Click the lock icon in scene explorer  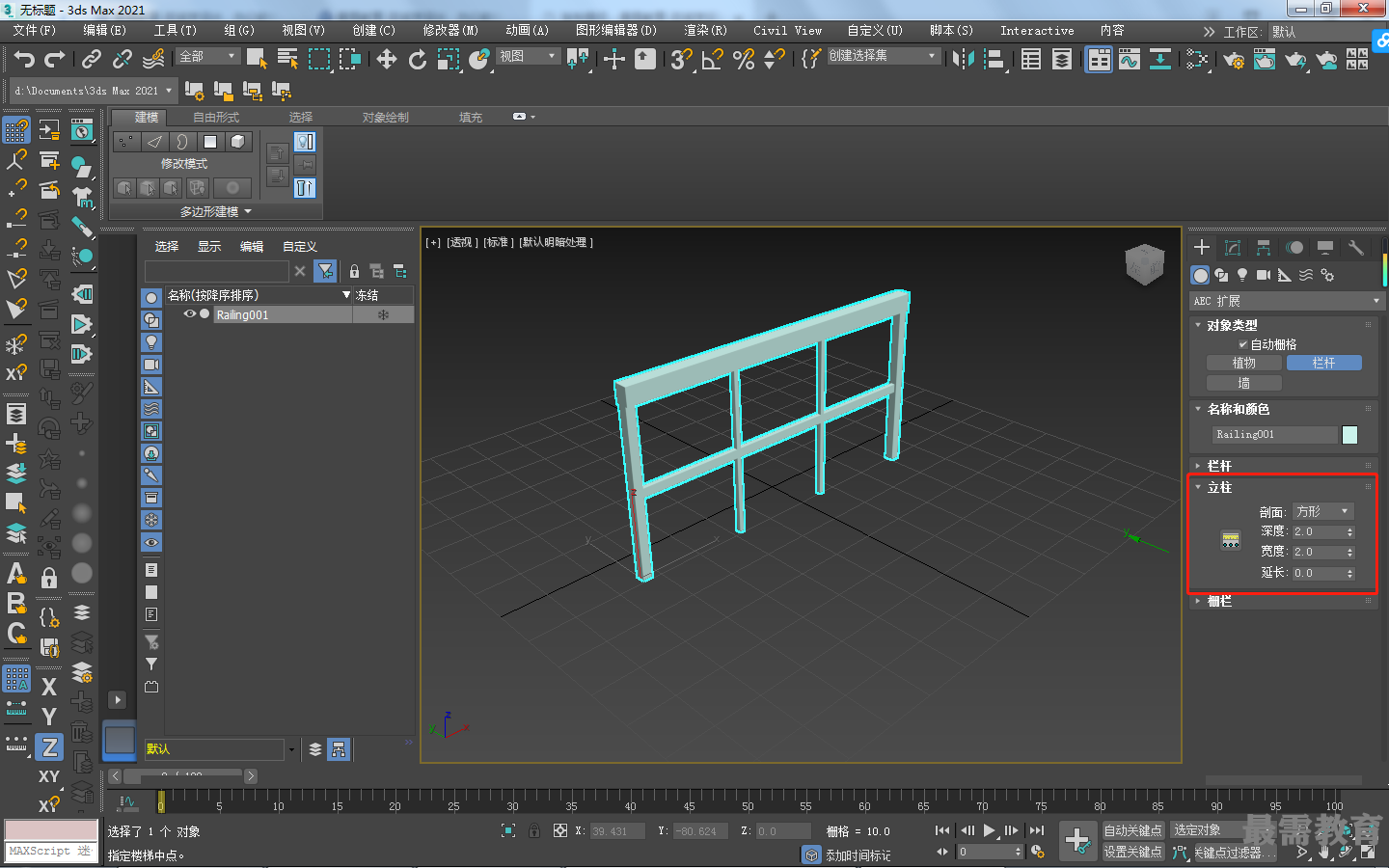click(354, 271)
